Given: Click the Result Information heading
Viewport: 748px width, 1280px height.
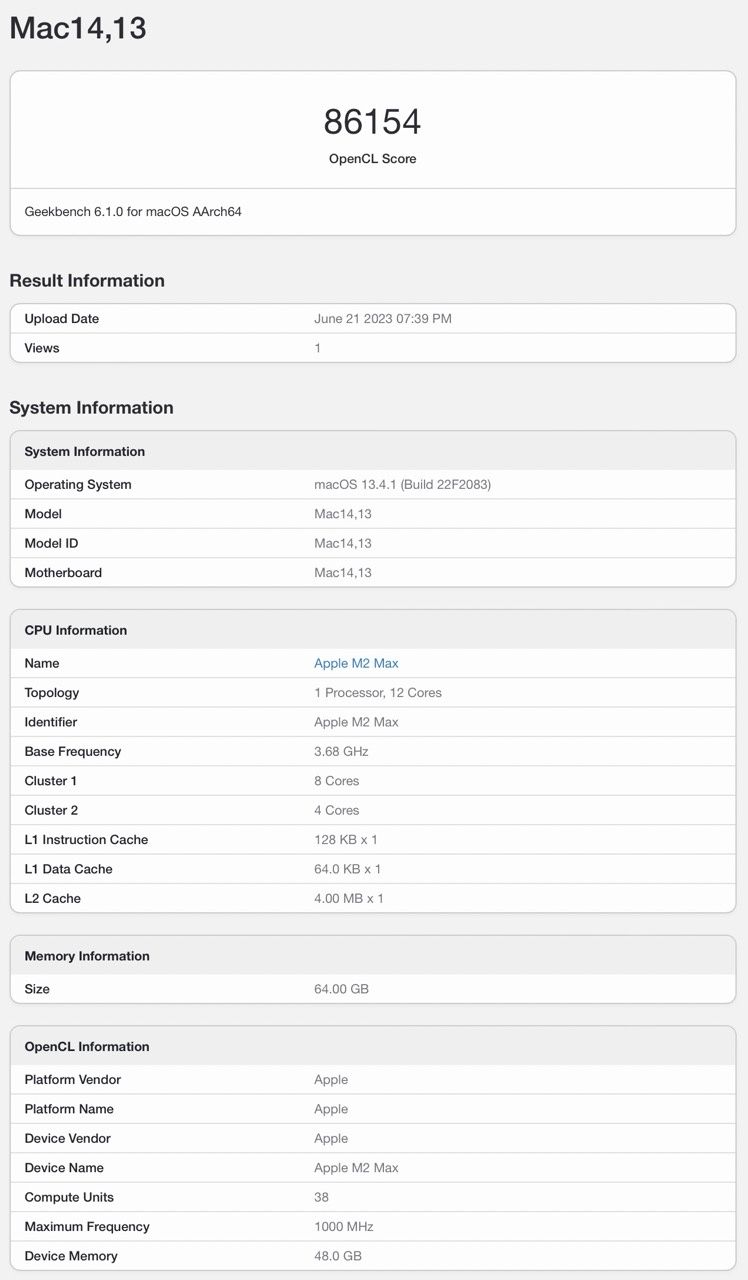Looking at the screenshot, I should point(87,281).
